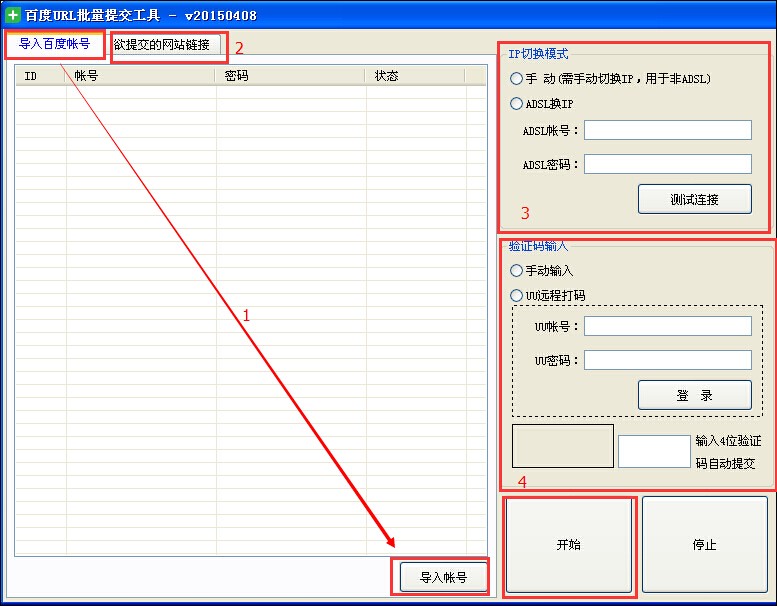
Task: Click the captcha image placeholder box
Action: click(x=563, y=446)
